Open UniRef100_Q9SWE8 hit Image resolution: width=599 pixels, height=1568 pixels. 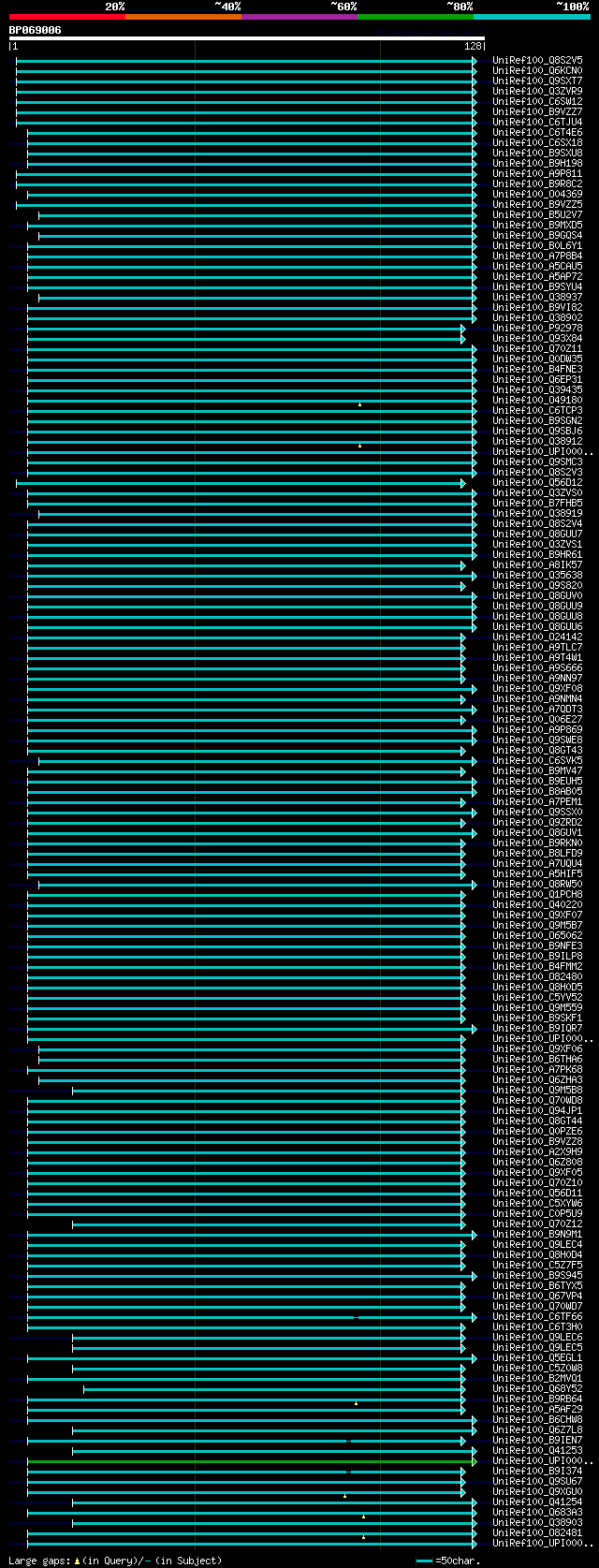pos(537,740)
